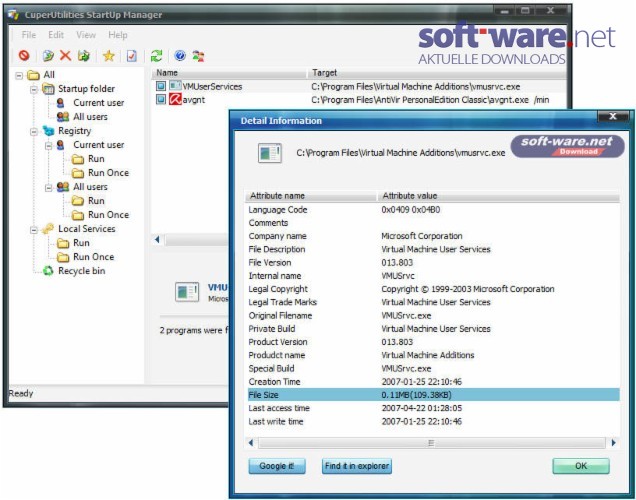The image size is (636, 500).
Task: Click the program icon in the lower preview pane
Action: point(187,292)
